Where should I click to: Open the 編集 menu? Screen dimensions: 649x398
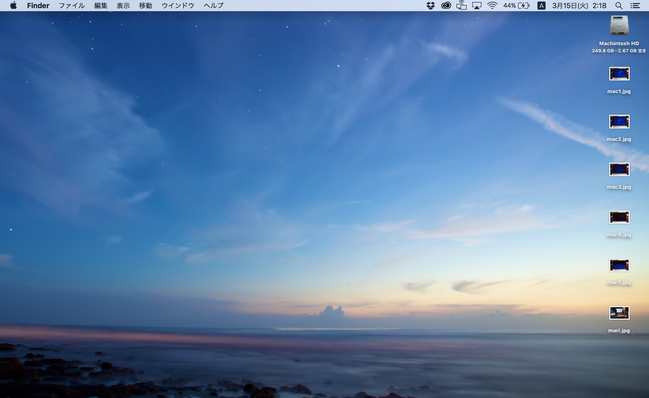point(101,5)
